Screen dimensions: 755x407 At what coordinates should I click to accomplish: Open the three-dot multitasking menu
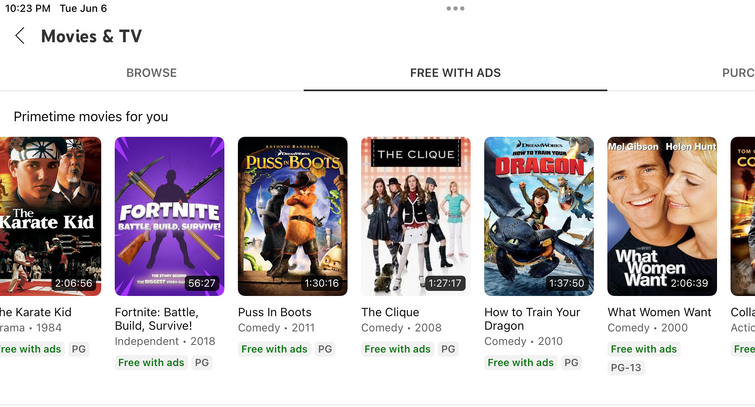coord(455,8)
